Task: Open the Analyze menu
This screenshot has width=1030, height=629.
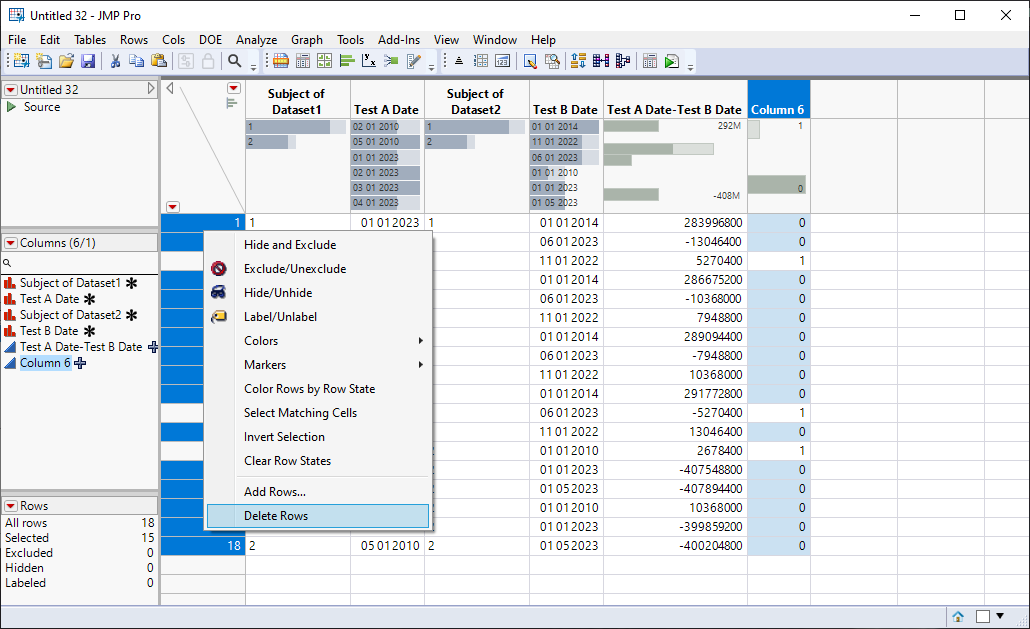Action: pyautogui.click(x=256, y=39)
